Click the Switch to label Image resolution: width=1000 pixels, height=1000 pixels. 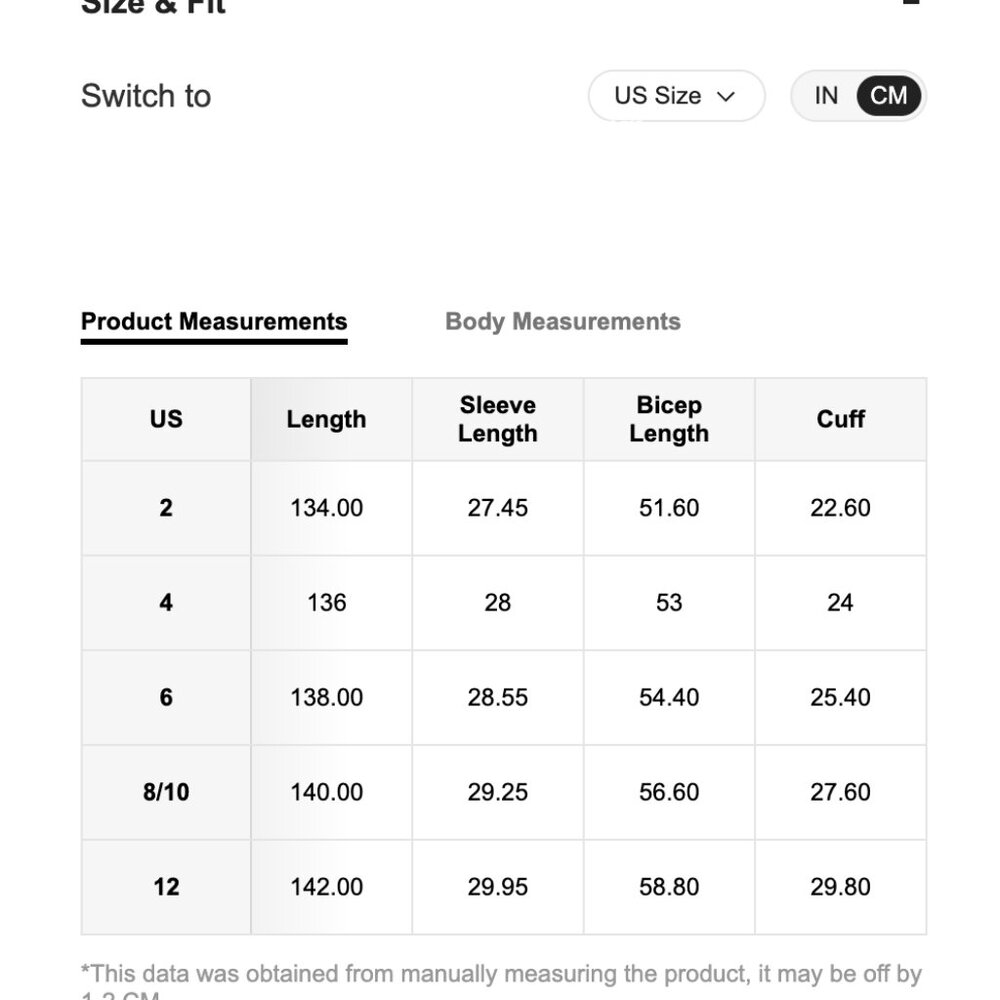coord(146,96)
